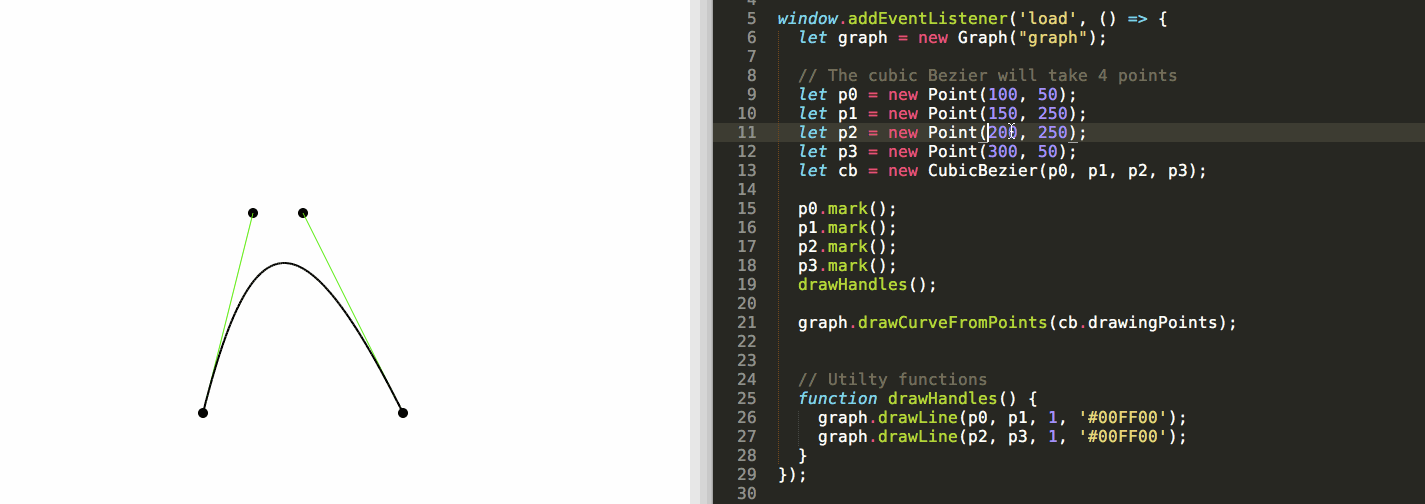Screen dimensions: 1425x504
Task: Click the left green handle line
Action: pyautogui.click(x=228, y=312)
